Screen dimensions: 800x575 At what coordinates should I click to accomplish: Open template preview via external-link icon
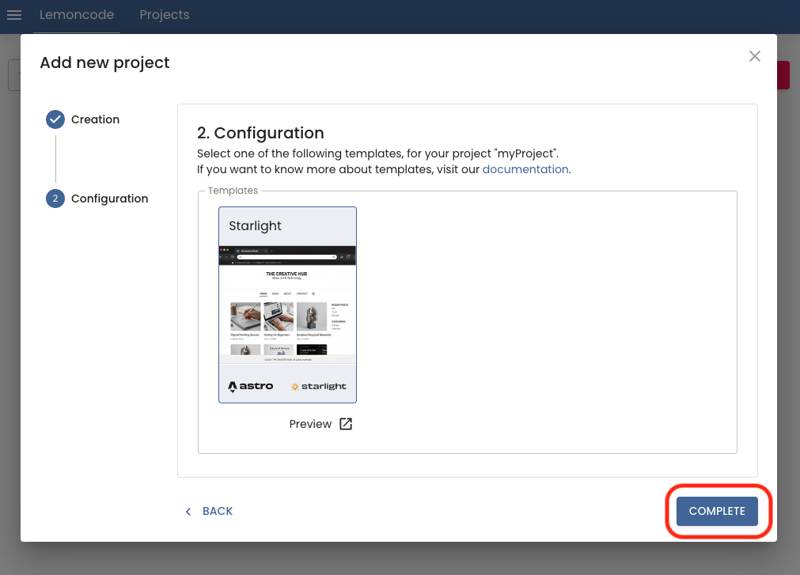click(x=345, y=424)
